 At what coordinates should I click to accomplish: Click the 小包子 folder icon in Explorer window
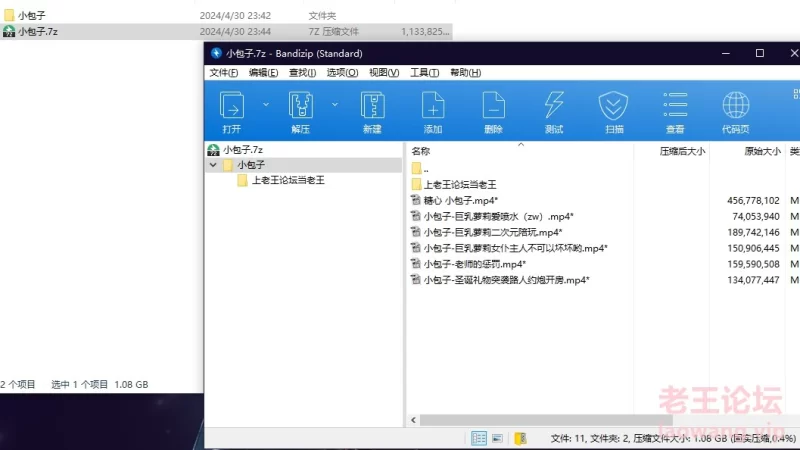pyautogui.click(x=9, y=15)
